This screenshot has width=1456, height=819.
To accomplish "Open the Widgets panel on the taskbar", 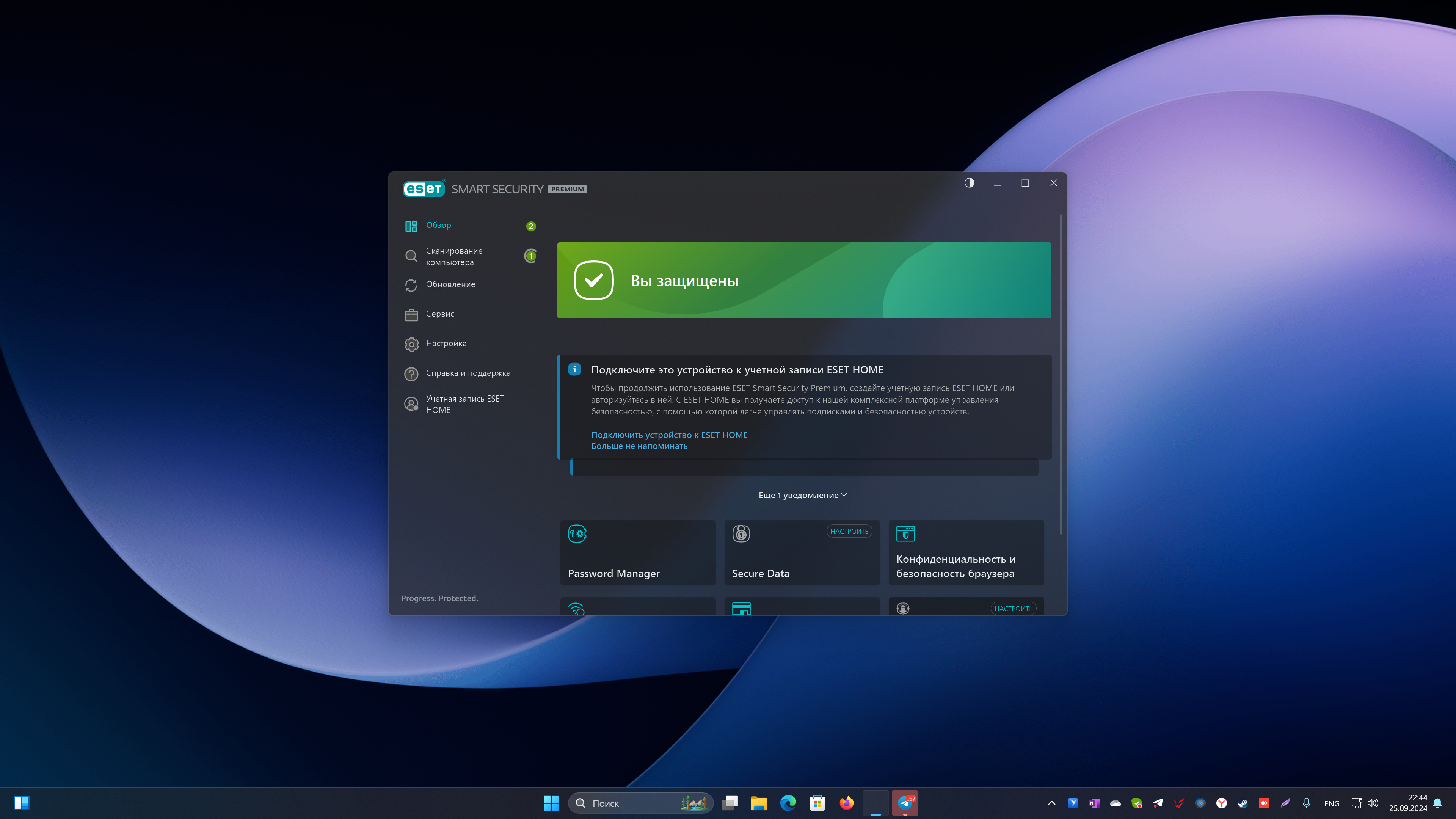I will [x=22, y=803].
